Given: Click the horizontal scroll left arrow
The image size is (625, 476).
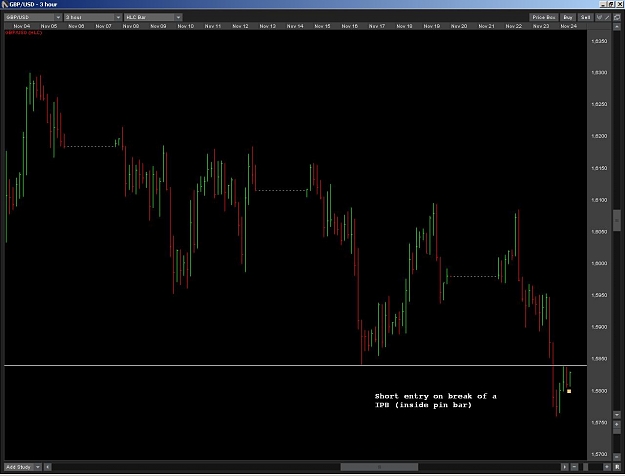Looking at the screenshot, I should [47, 467].
